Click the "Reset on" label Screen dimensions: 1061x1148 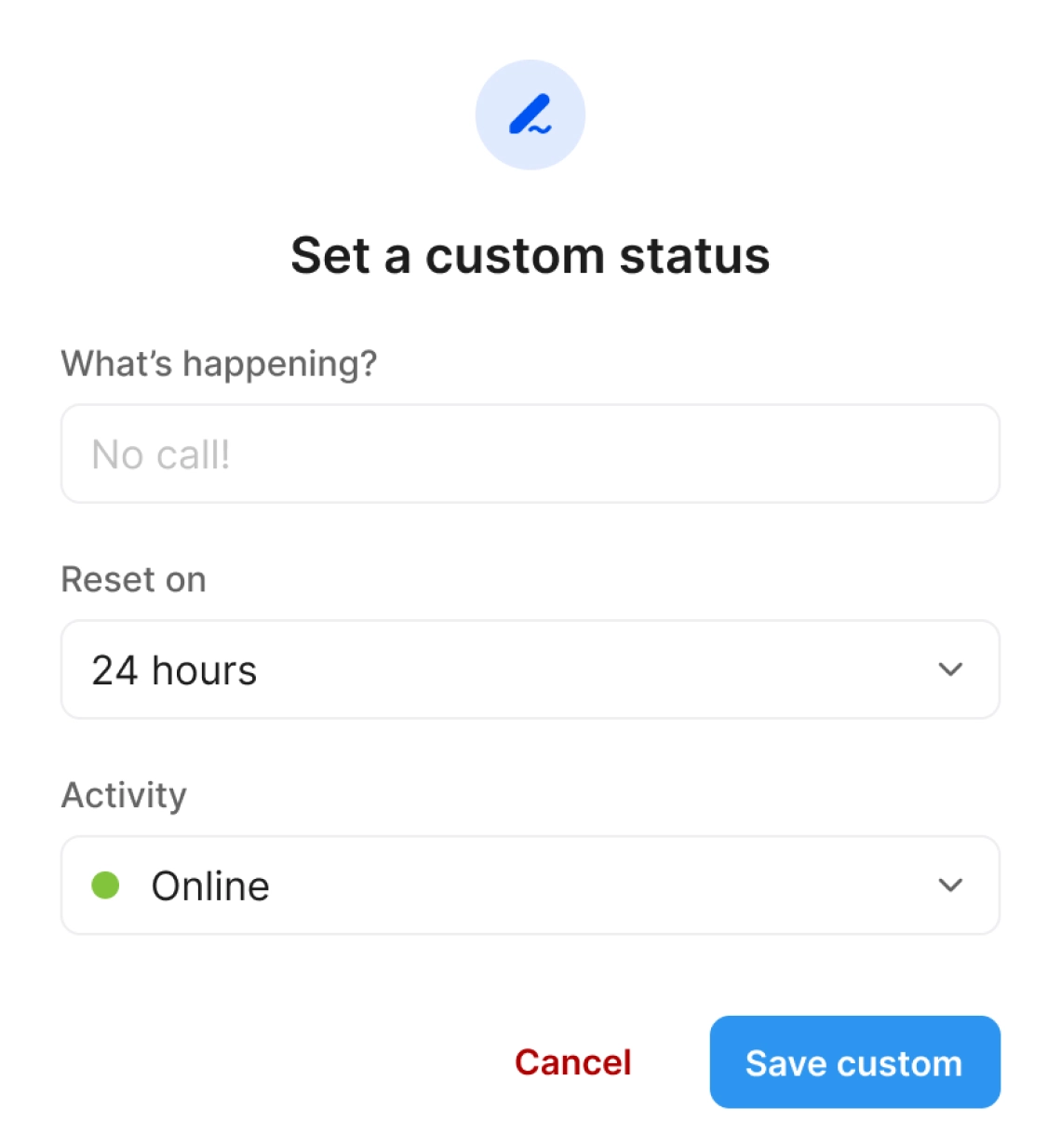tap(133, 579)
